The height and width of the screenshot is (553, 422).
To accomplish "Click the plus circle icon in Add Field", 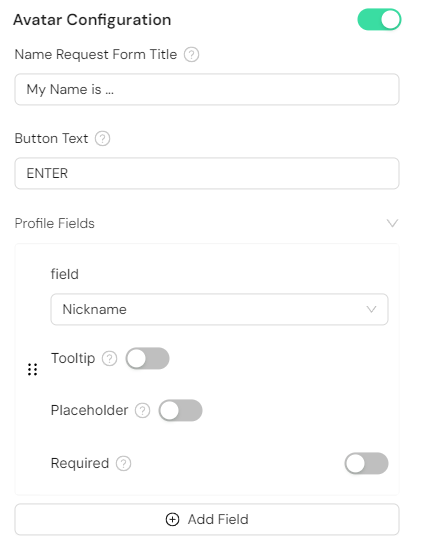I will pyautogui.click(x=172, y=519).
